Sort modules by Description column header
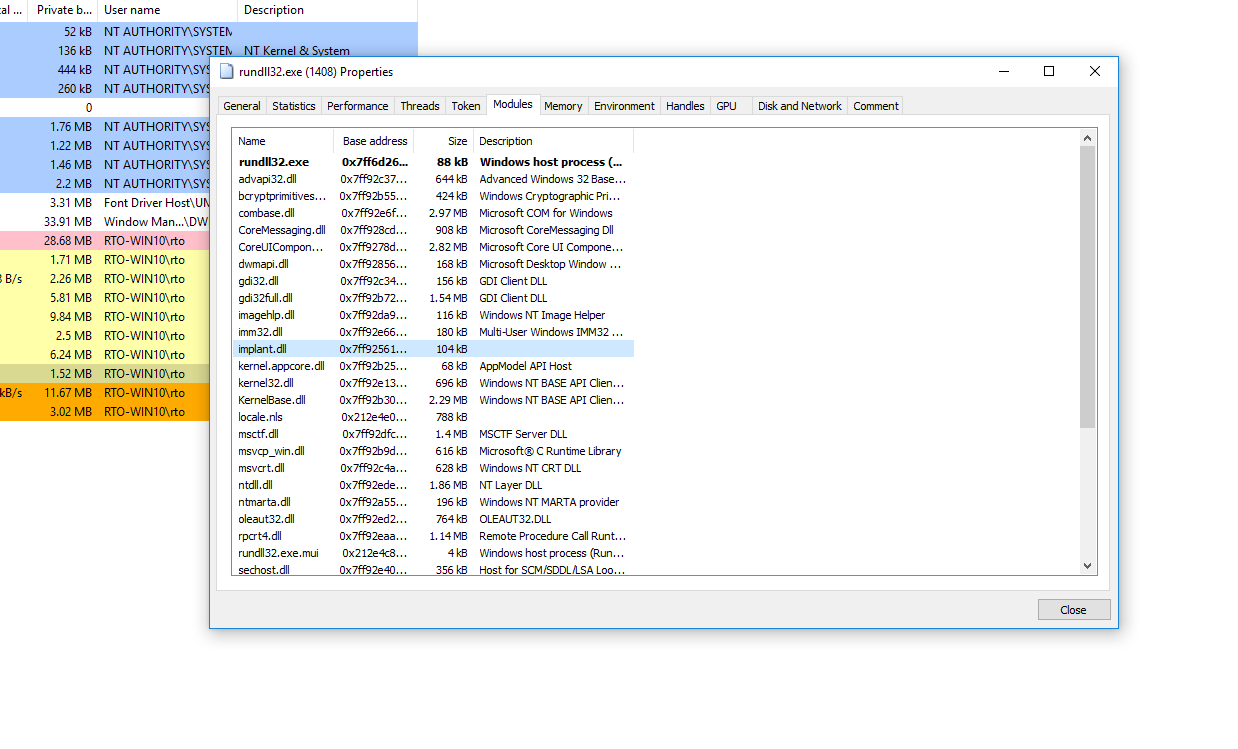1238x749 pixels. point(554,141)
